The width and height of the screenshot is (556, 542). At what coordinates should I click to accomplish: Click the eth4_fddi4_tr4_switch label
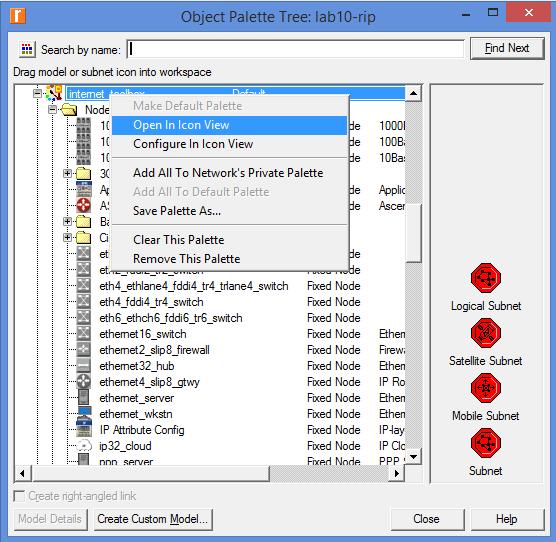click(x=151, y=302)
